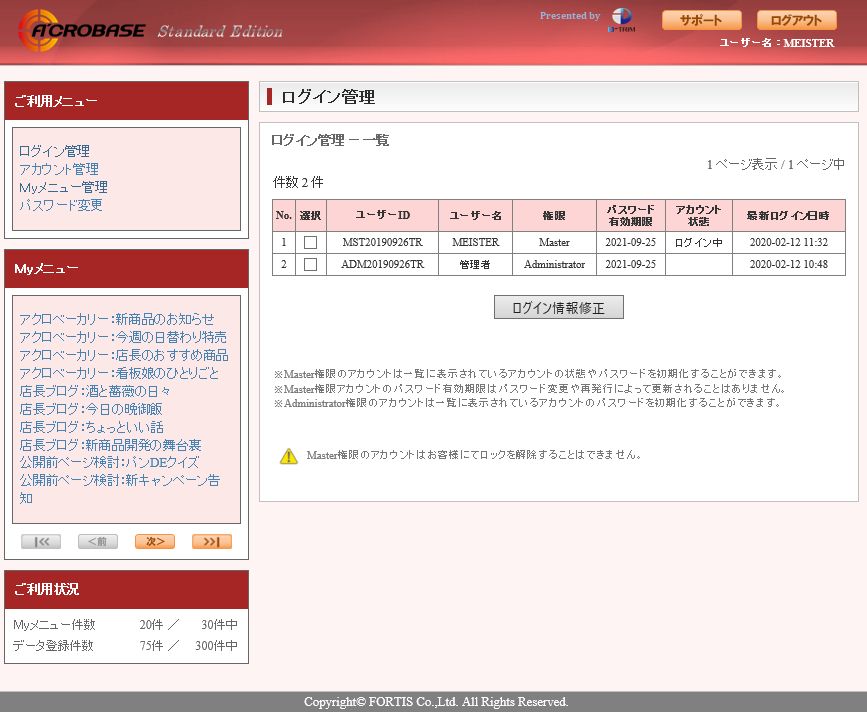
Task: Go to previous My menu page
Action: [x=98, y=542]
